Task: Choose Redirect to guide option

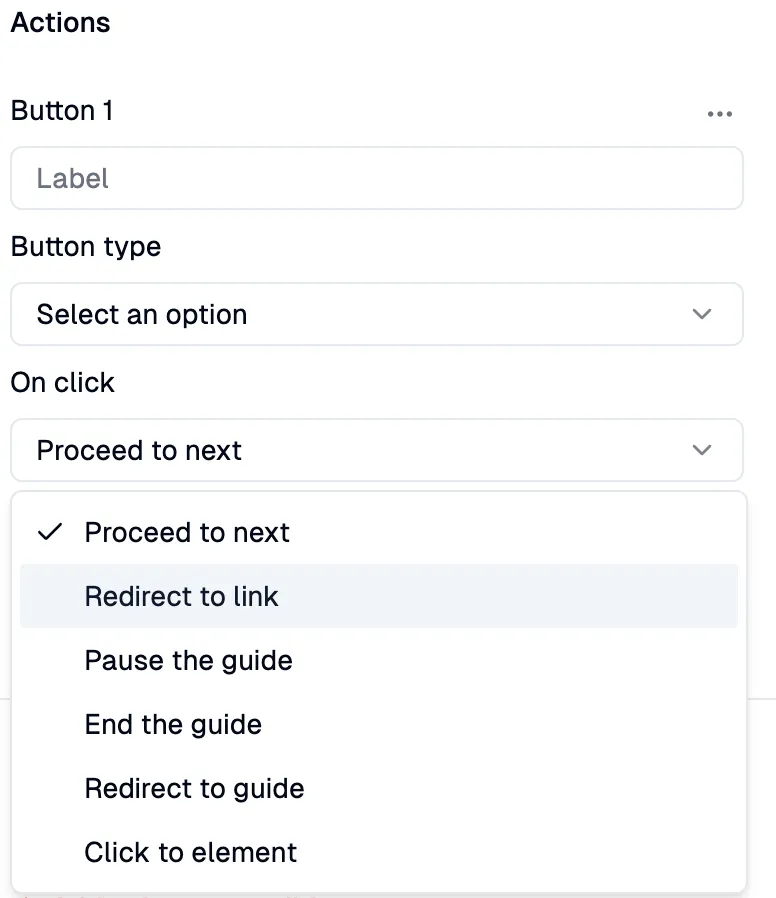Action: pyautogui.click(x=194, y=788)
